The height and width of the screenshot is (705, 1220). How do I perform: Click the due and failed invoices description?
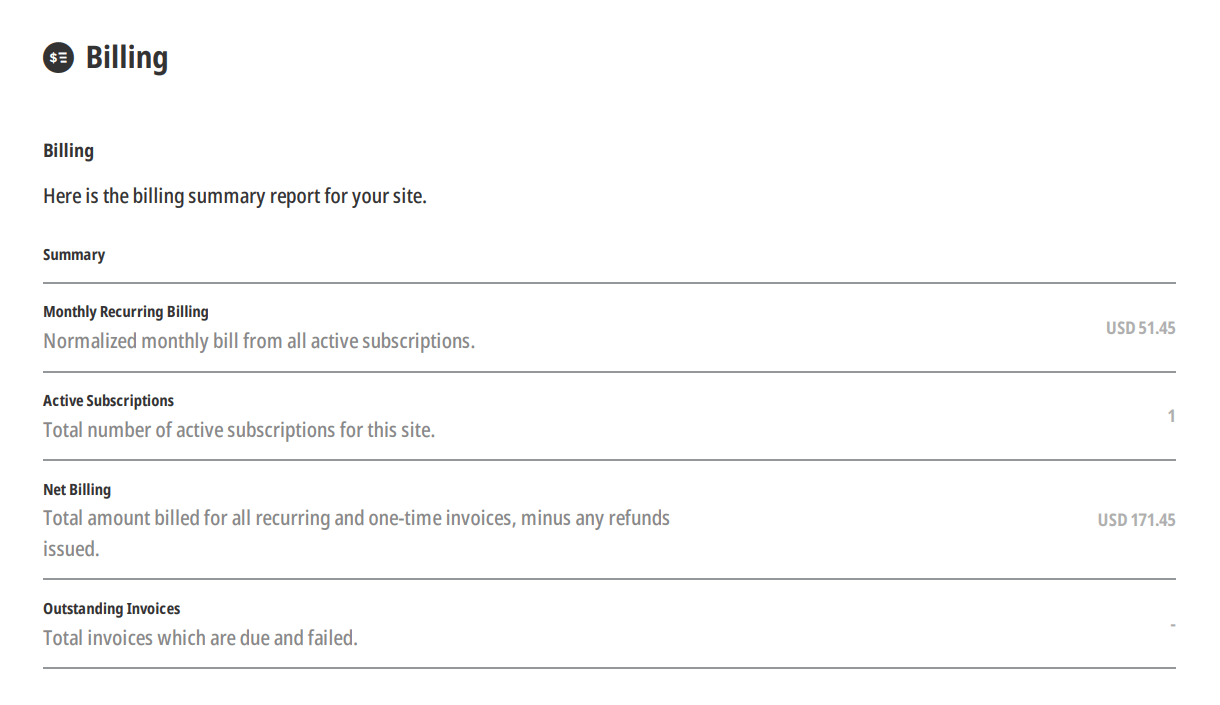pos(200,638)
